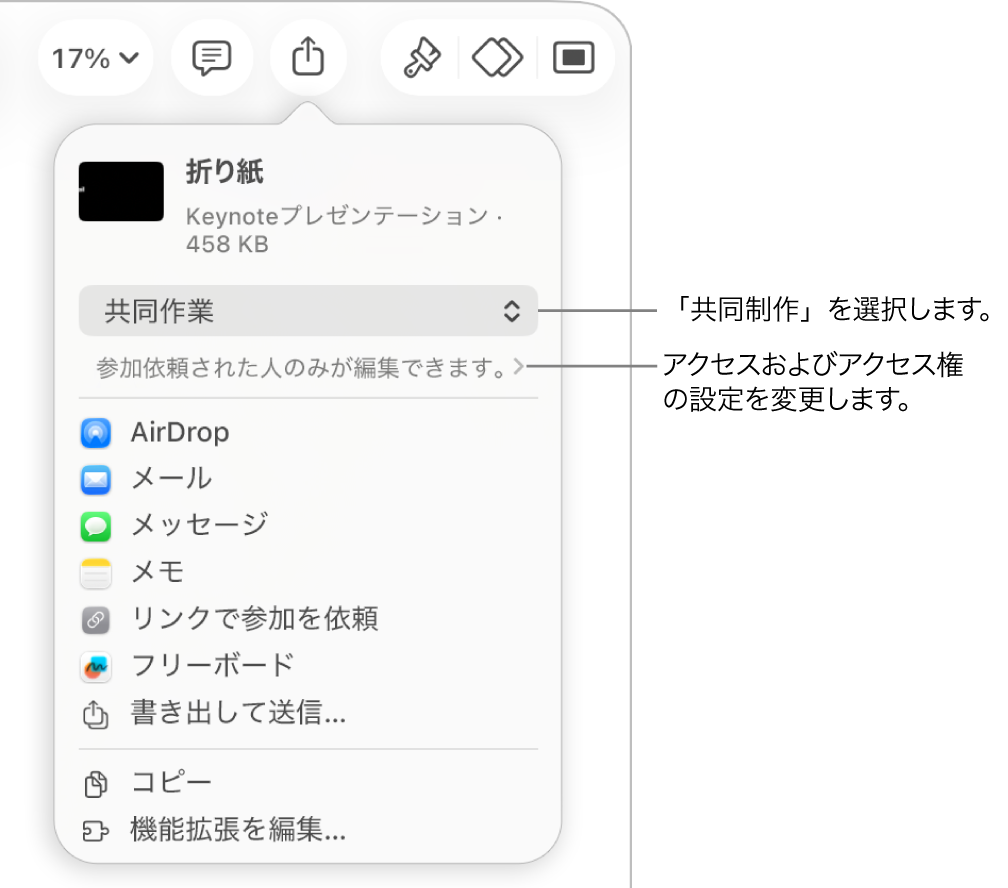This screenshot has width=1008, height=888.
Task: Open the 共同作業 collaboration dropdown
Action: (307, 311)
